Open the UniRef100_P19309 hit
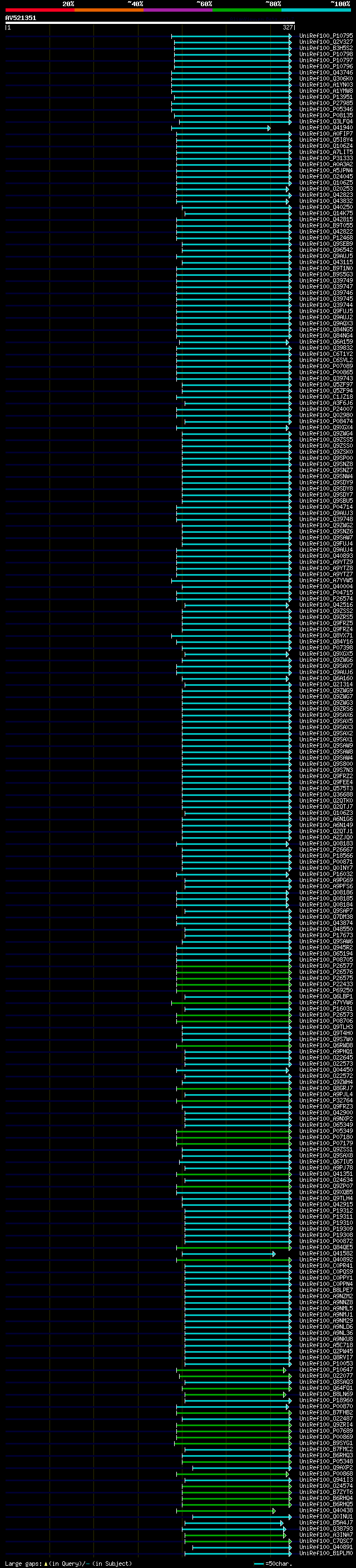Viewport: 356px width, 1568px height. 326,1229
